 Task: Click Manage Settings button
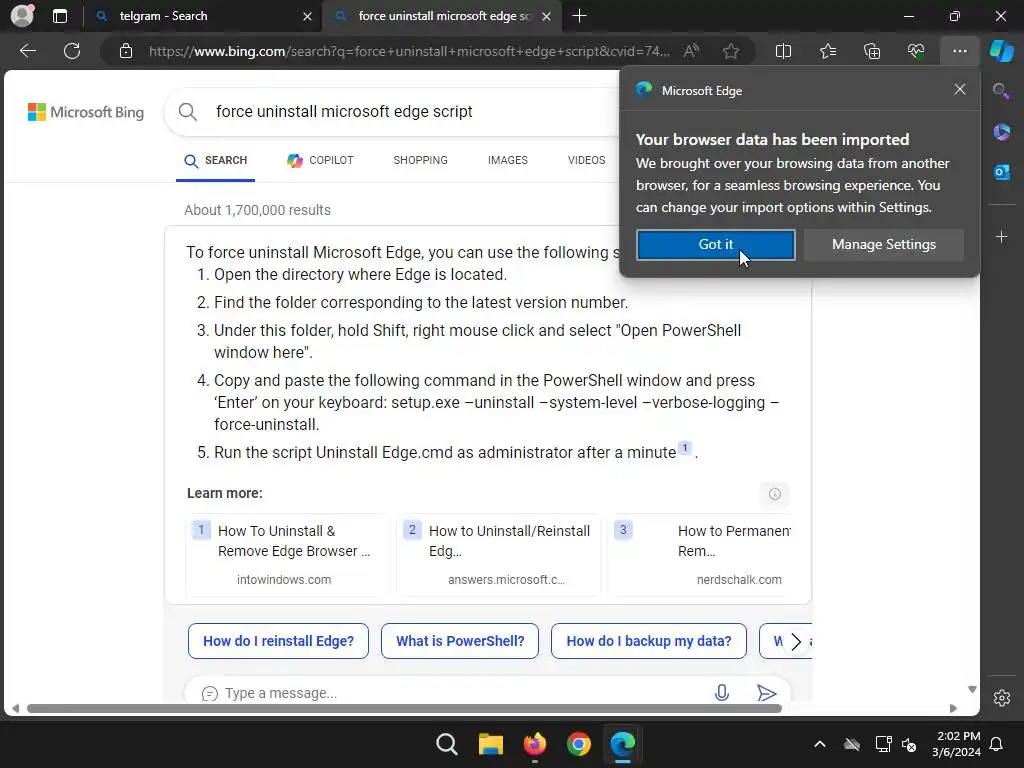884,244
